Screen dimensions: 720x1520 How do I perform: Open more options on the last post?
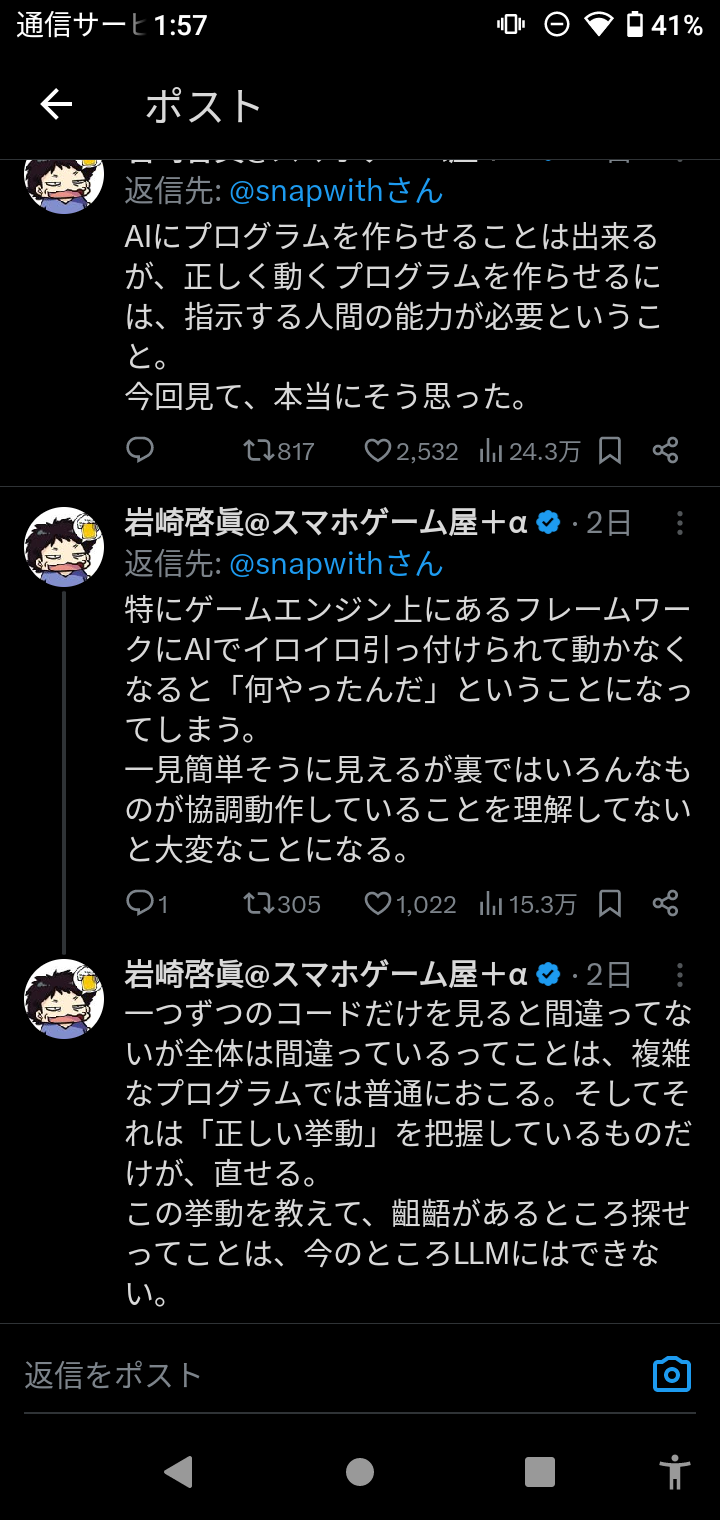pos(680,975)
